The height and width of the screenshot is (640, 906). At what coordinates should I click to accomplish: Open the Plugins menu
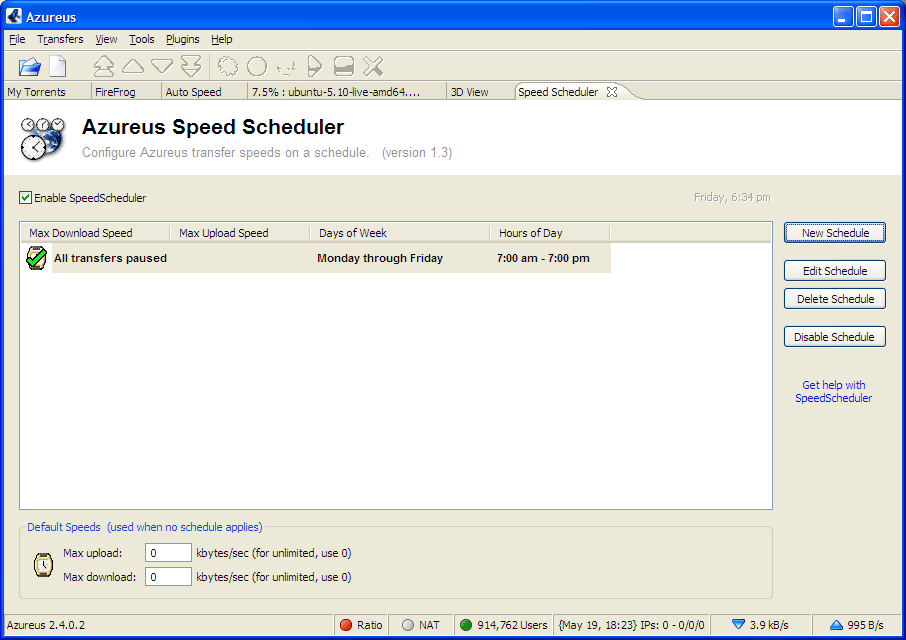pyautogui.click(x=183, y=39)
